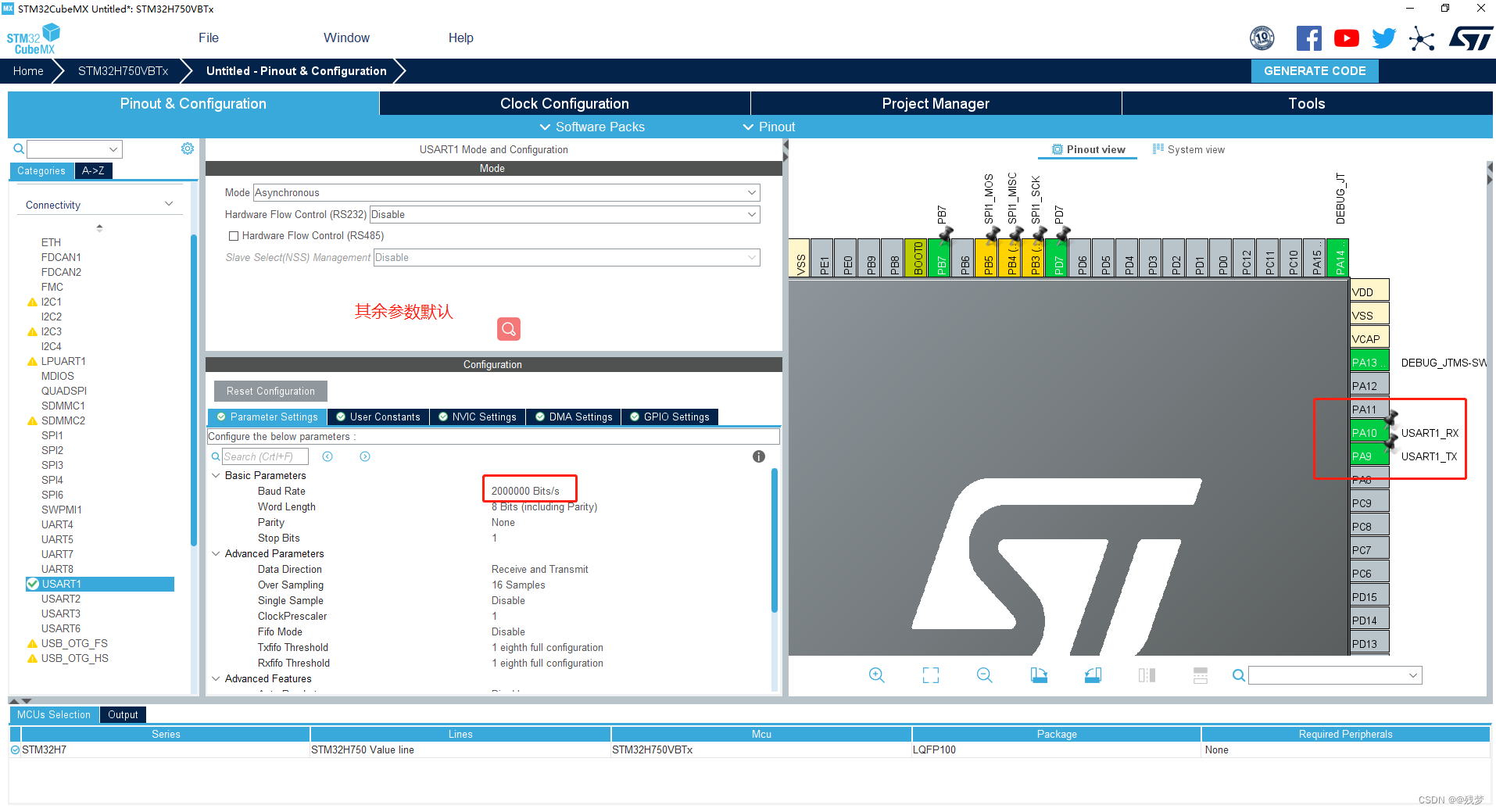Collapse the Advanced Features group
Image resolution: width=1496 pixels, height=812 pixels.
(217, 678)
